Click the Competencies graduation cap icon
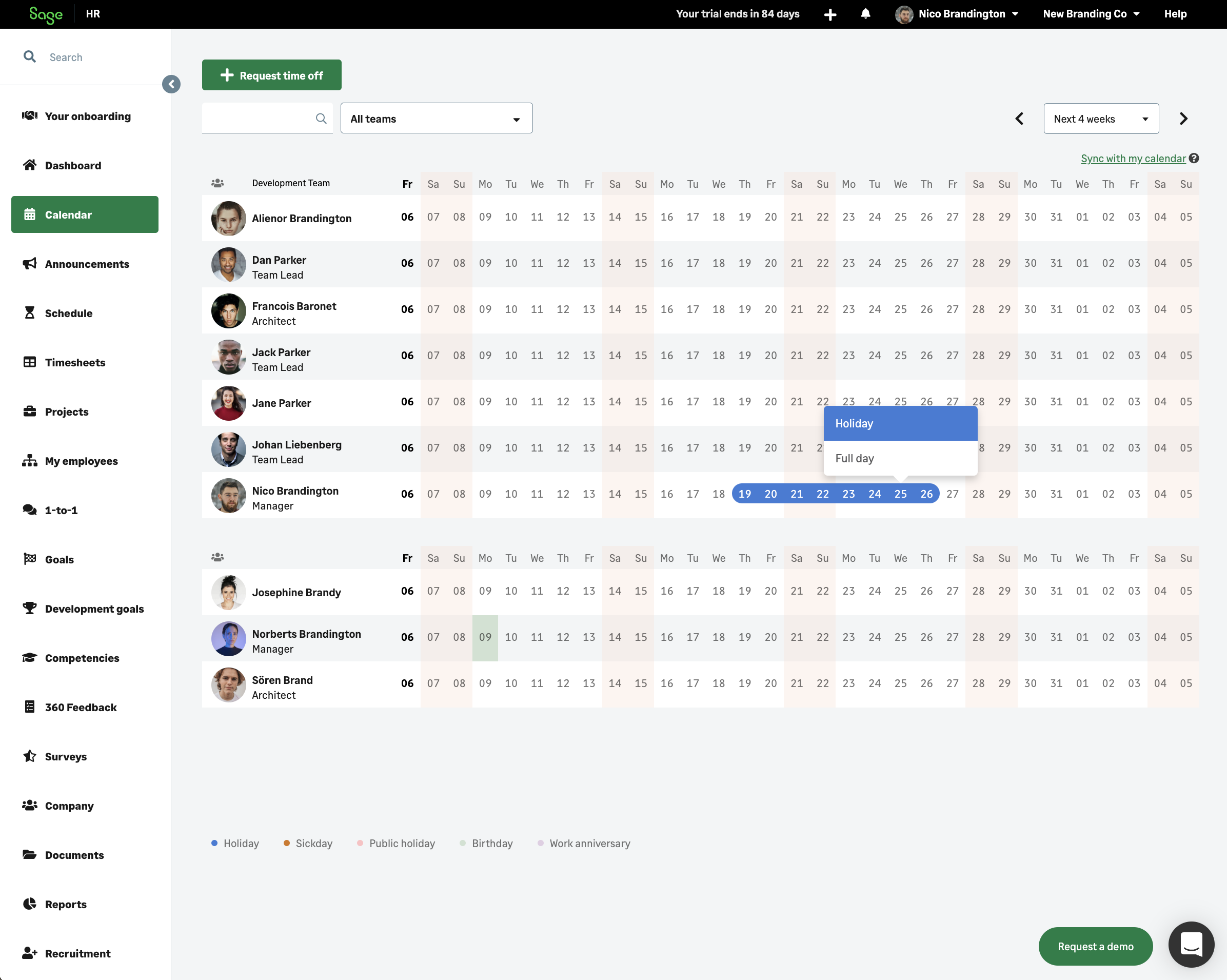The width and height of the screenshot is (1227, 980). pos(30,657)
